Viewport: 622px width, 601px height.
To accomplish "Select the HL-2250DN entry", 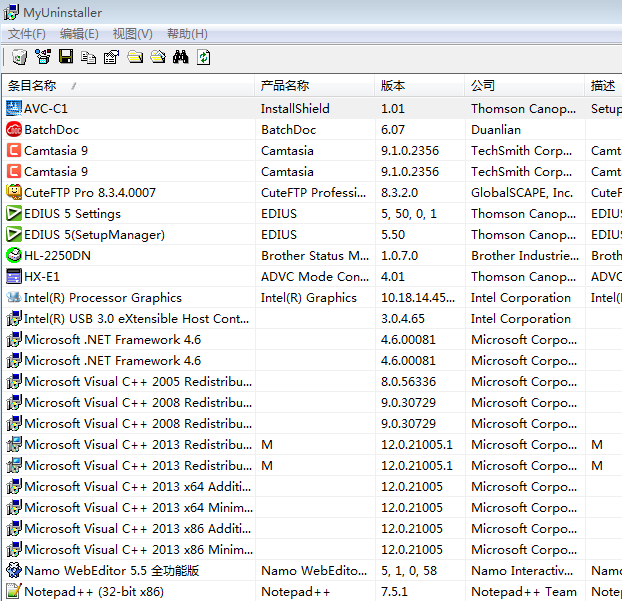I will pyautogui.click(x=57, y=256).
